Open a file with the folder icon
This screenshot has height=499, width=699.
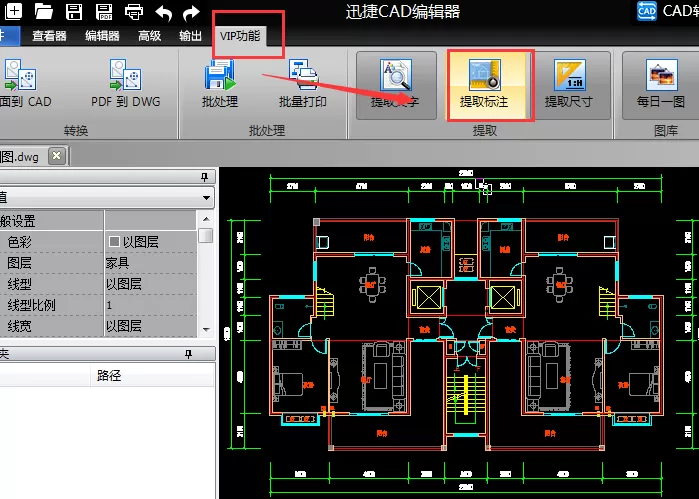point(44,11)
